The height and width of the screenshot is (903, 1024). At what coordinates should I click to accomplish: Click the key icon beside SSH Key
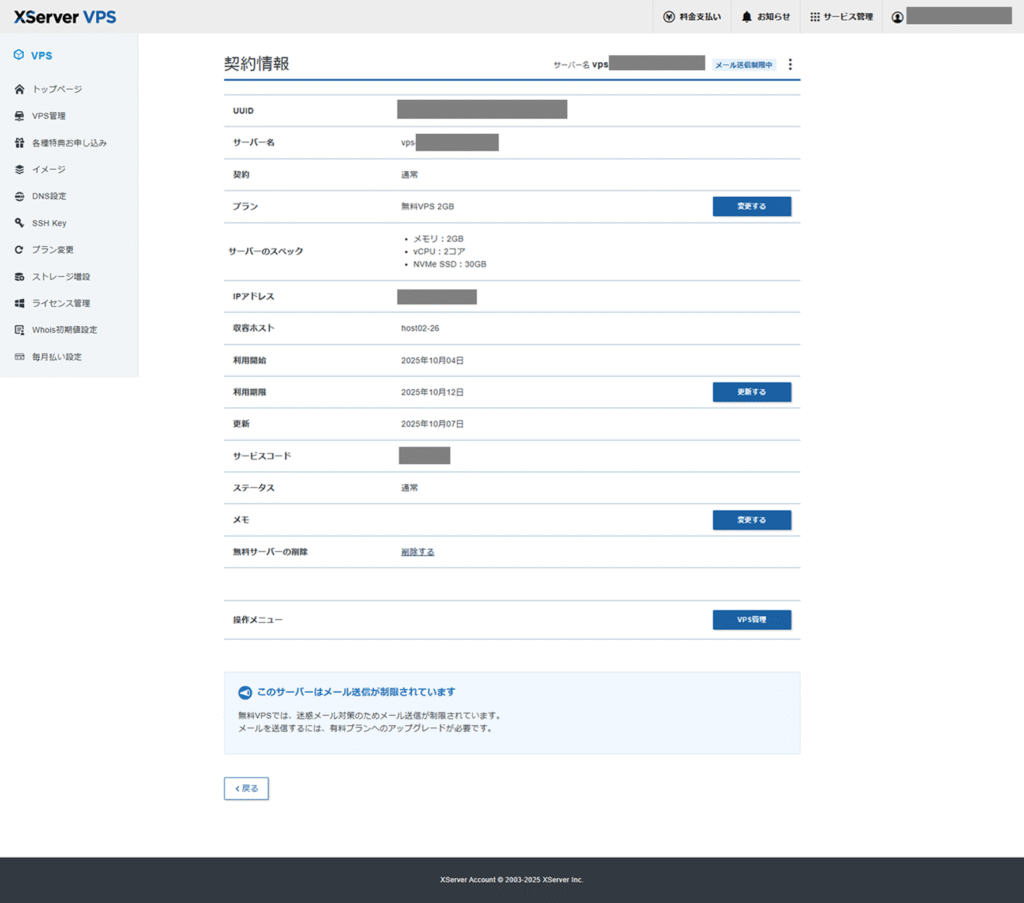tap(19, 223)
